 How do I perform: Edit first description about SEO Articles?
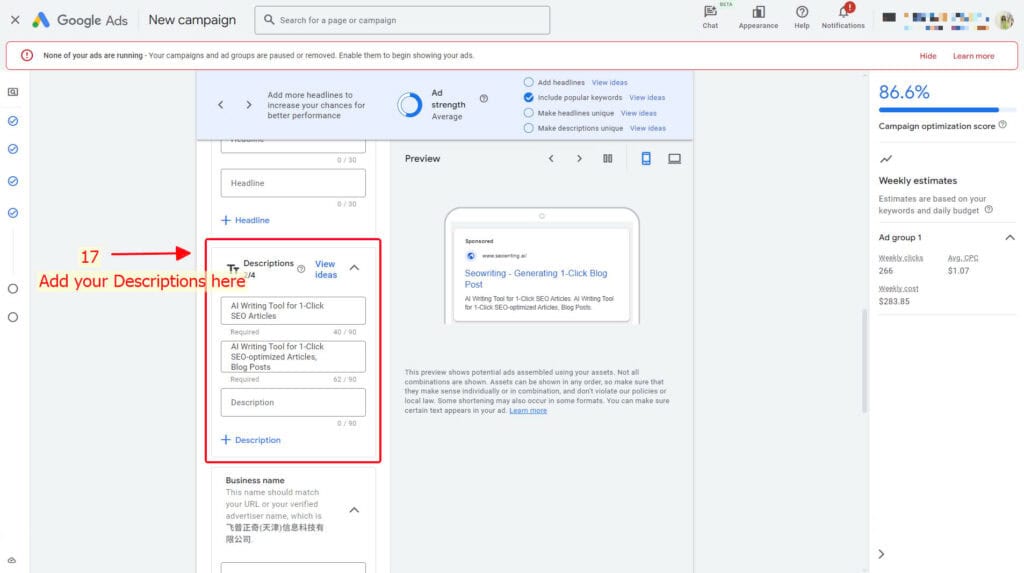(293, 310)
